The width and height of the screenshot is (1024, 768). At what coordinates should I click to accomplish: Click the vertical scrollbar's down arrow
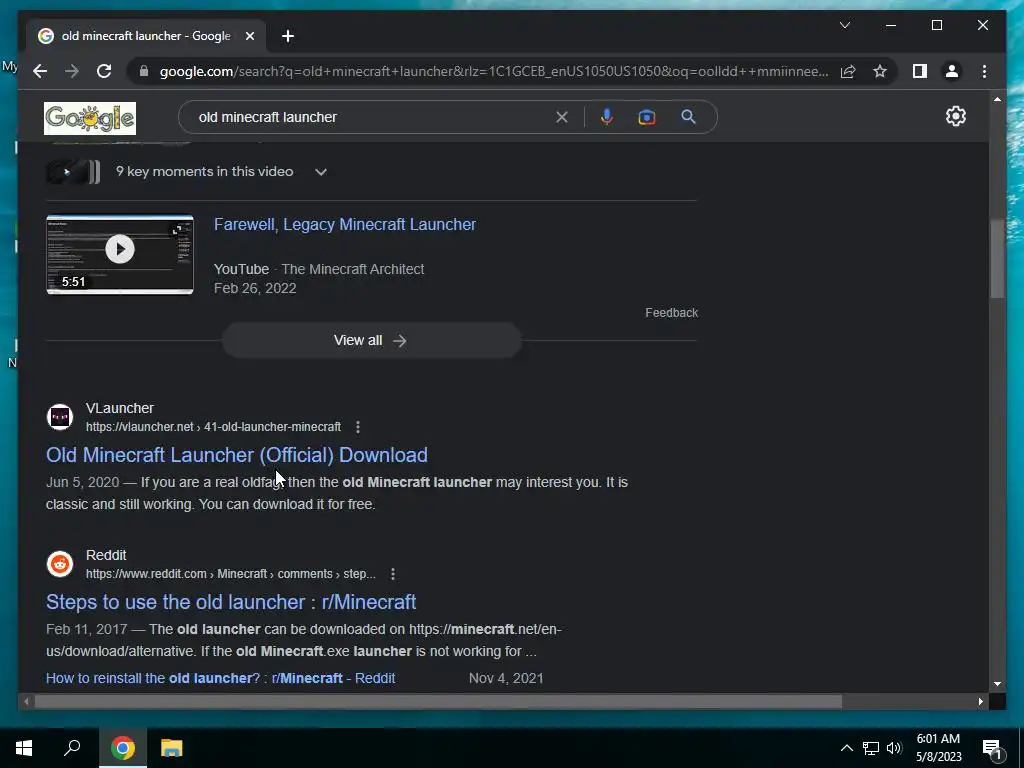997,684
